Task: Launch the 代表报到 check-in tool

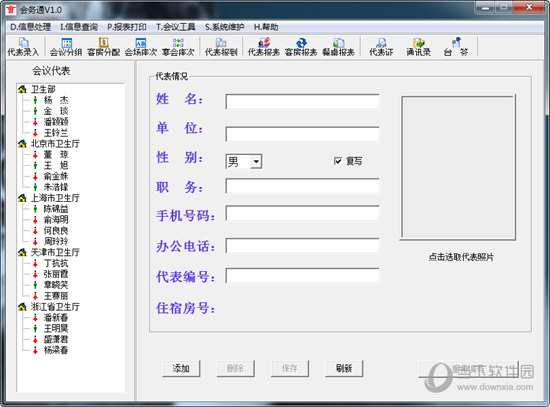Action: [221, 47]
